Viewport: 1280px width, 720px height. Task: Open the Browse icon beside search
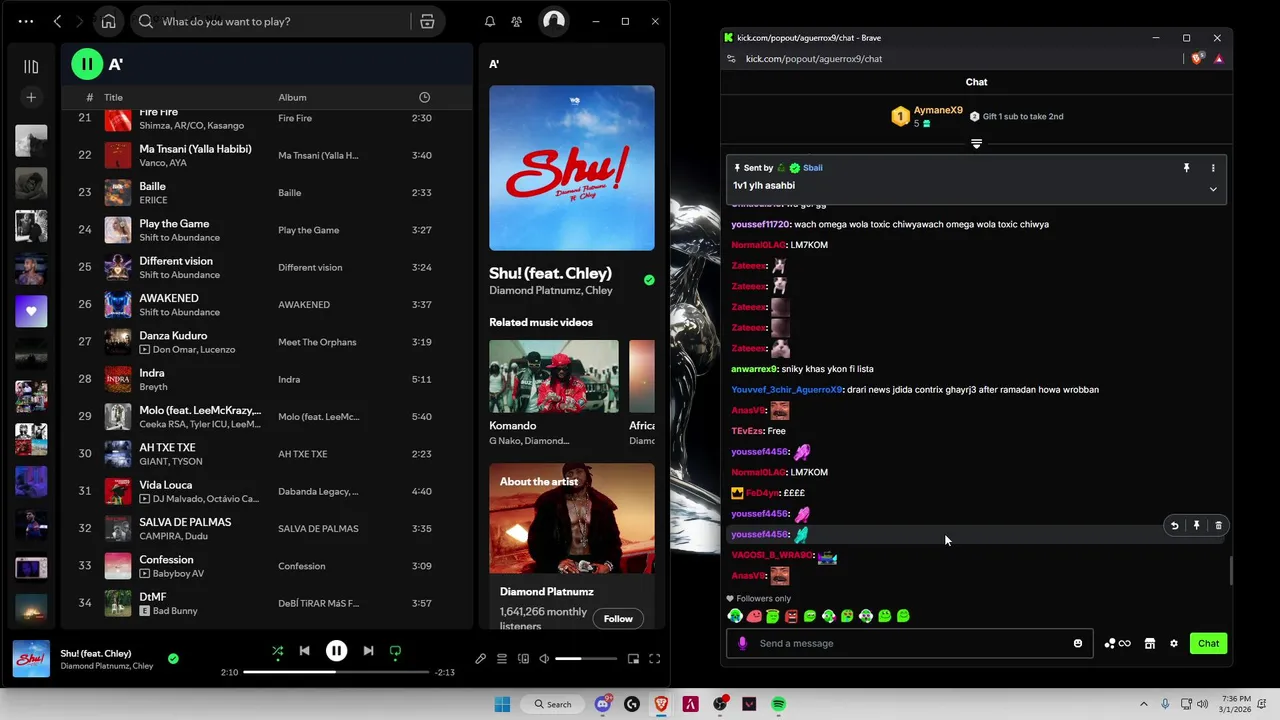427,21
